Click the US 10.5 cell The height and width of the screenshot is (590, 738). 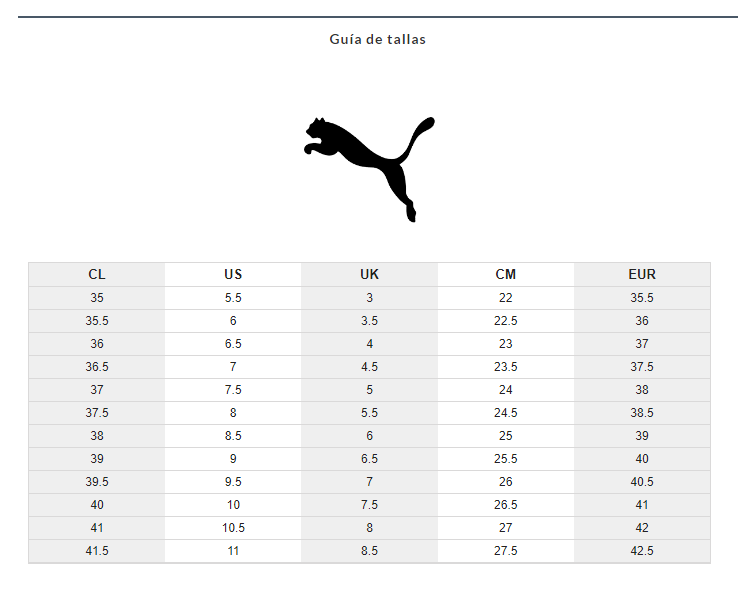(x=233, y=528)
